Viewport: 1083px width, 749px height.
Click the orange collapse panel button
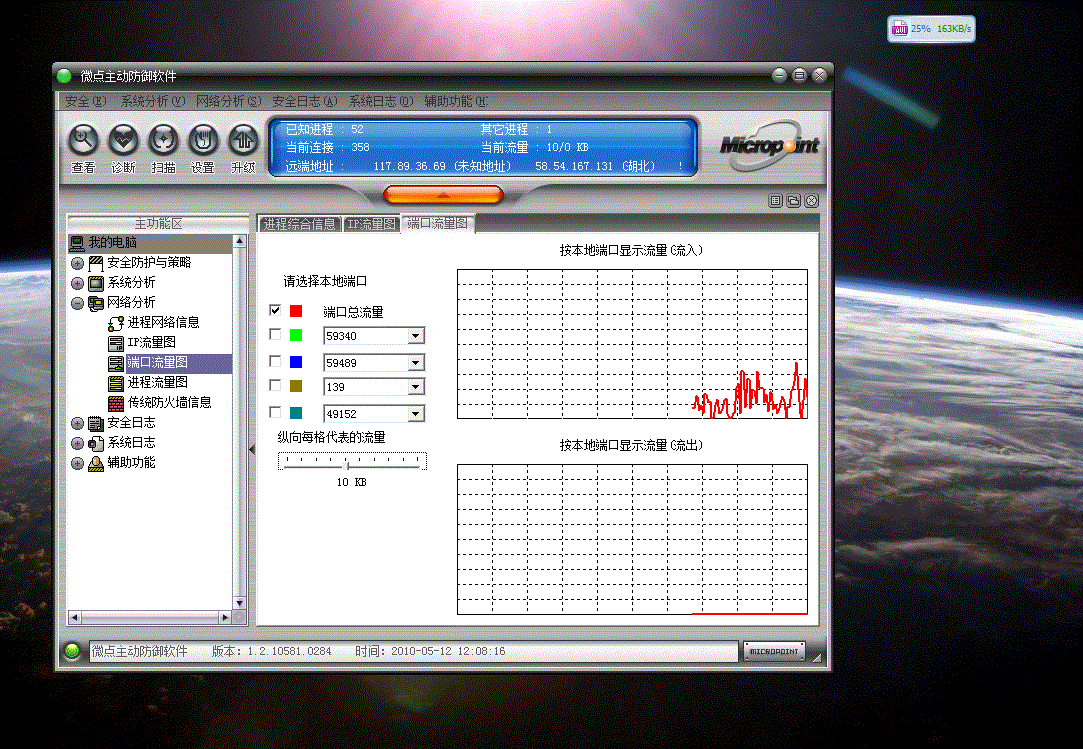coord(443,194)
